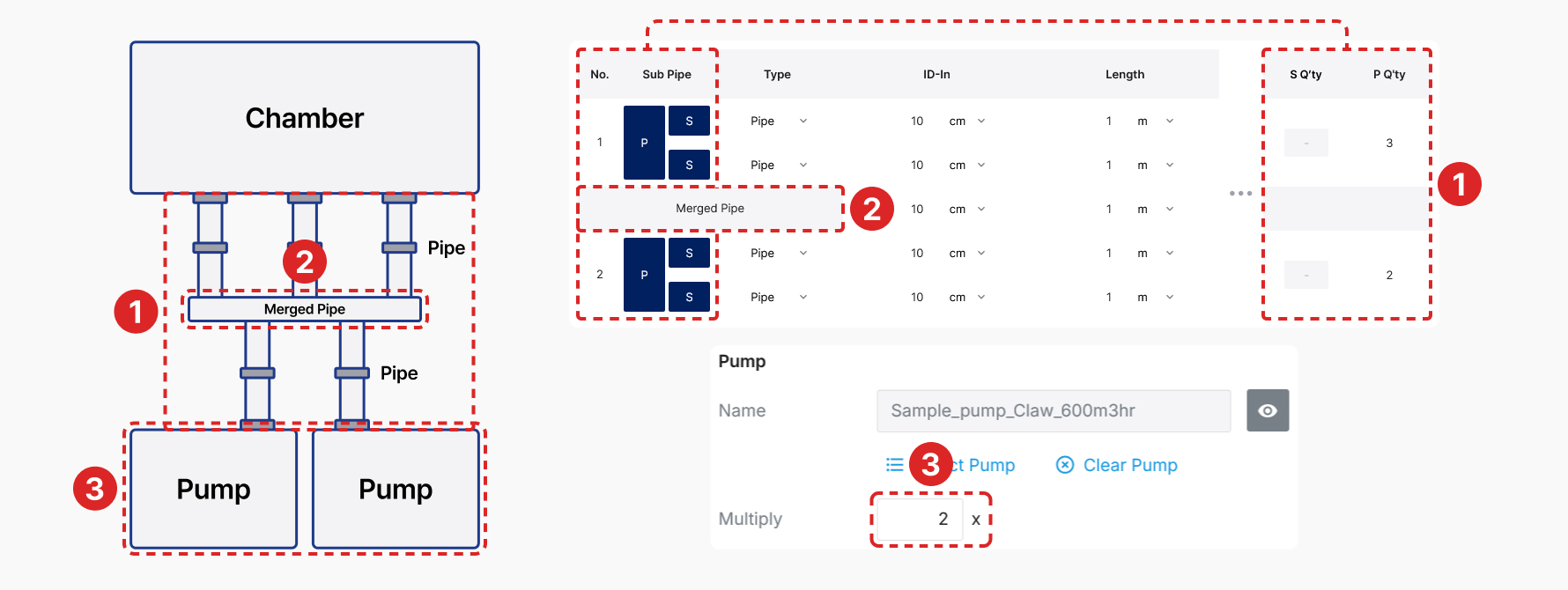
Task: Select the P block in row 1
Action: click(x=644, y=143)
